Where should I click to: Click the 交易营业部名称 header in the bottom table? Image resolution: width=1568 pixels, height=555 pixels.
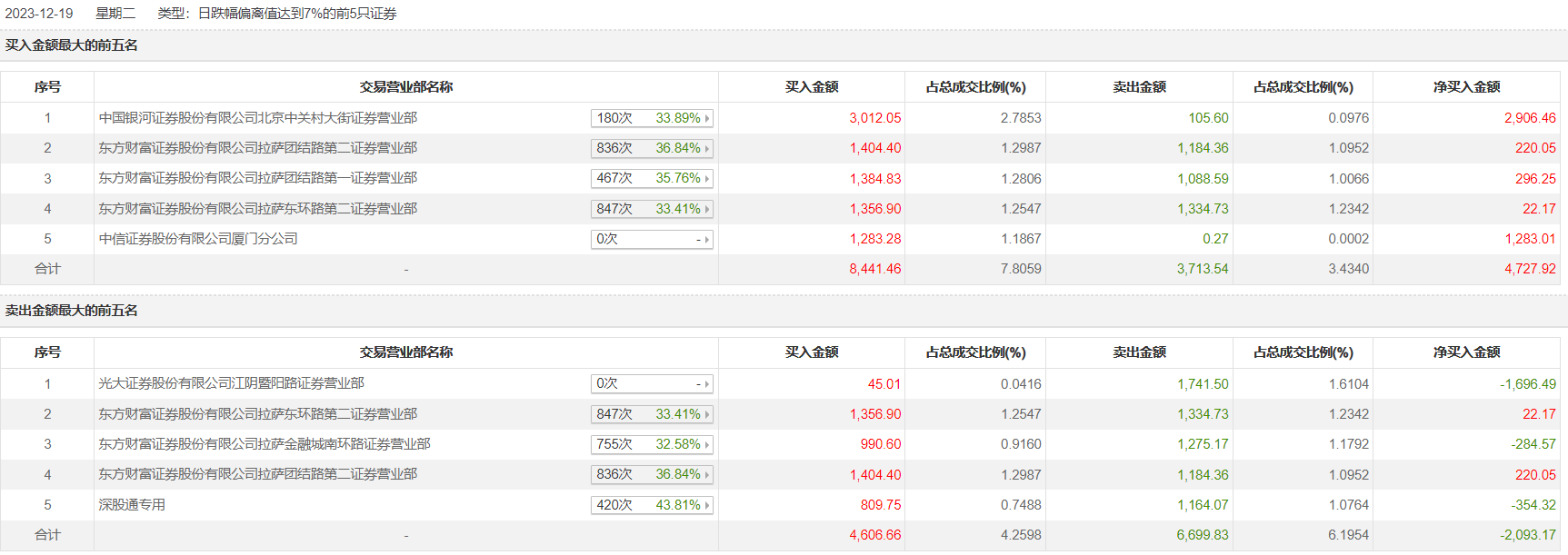[x=405, y=352]
